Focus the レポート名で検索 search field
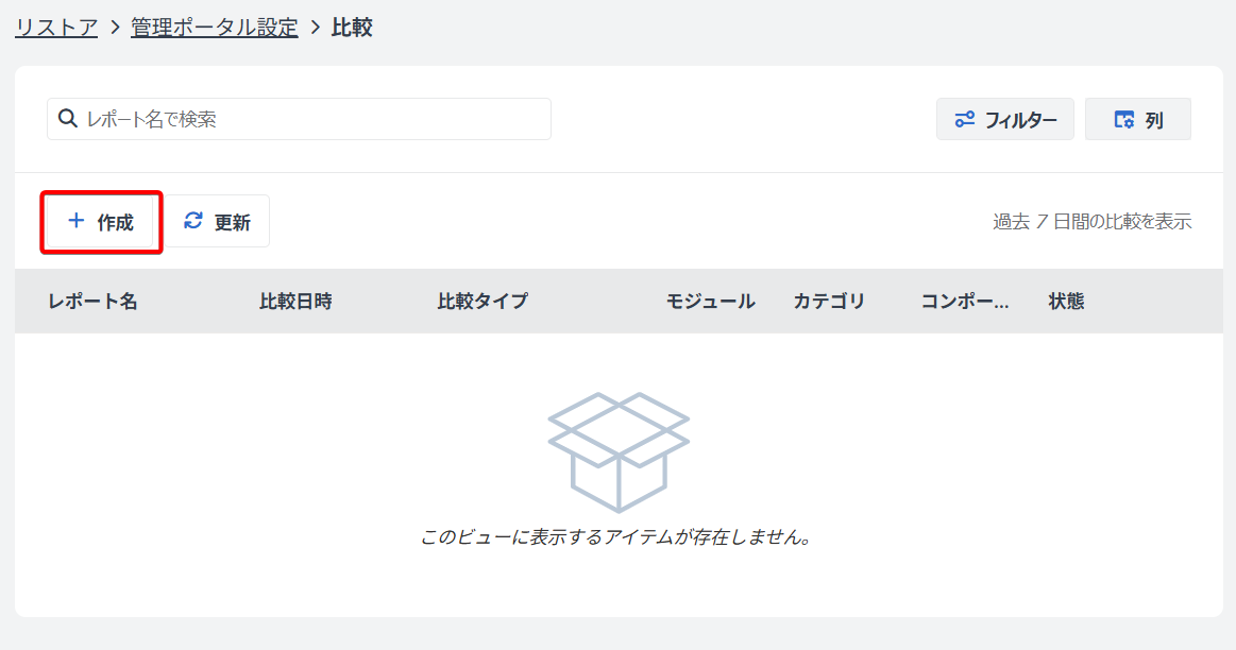The height and width of the screenshot is (650, 1236). 310,119
